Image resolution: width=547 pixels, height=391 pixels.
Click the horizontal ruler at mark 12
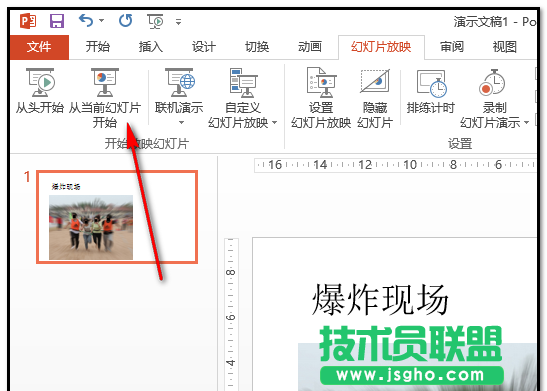(365, 165)
